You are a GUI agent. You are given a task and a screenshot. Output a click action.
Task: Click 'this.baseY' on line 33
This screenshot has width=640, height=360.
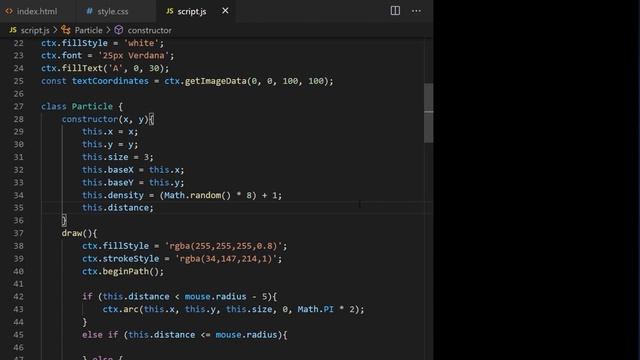pos(108,182)
